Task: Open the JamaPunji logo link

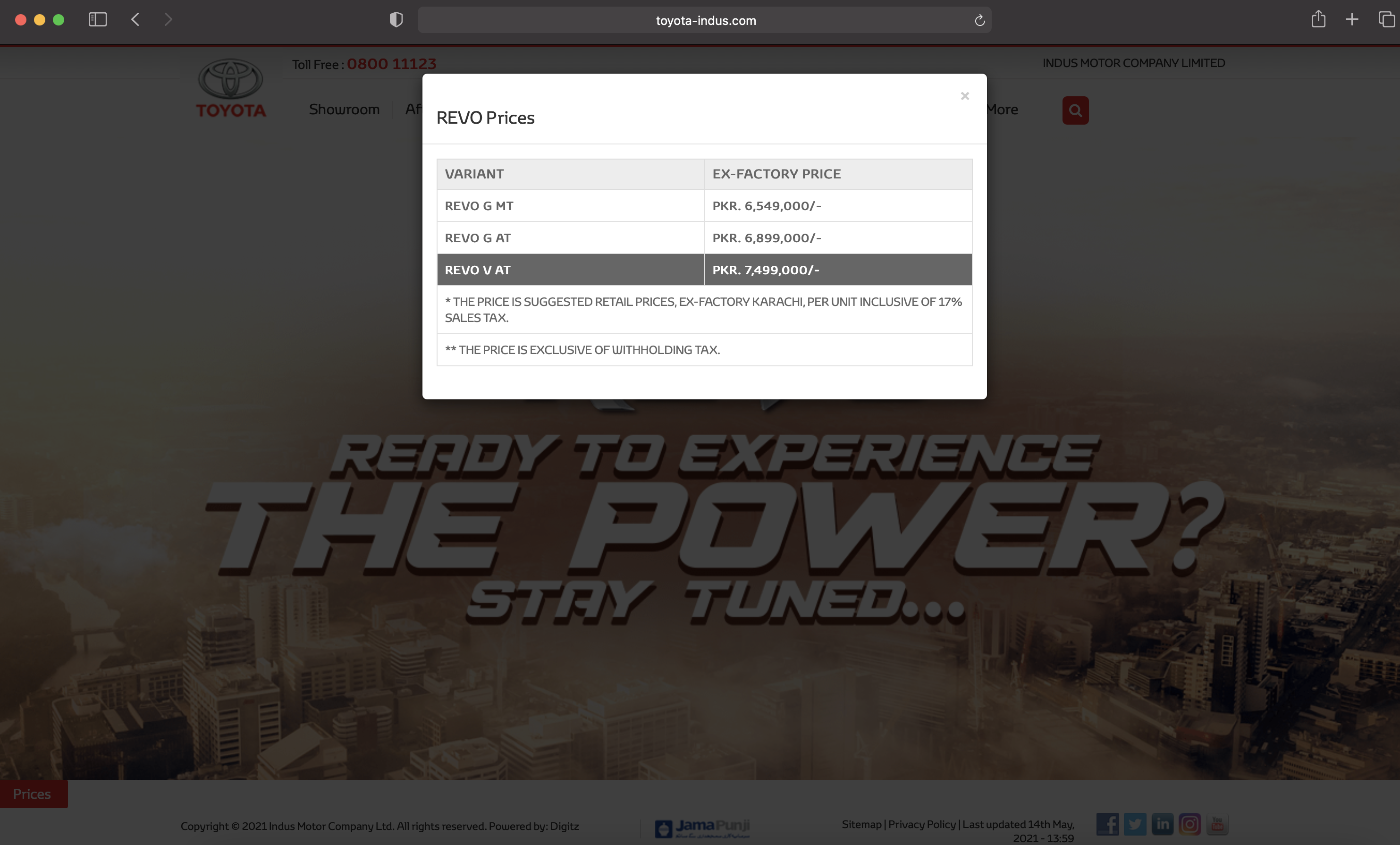Action: tap(702, 828)
